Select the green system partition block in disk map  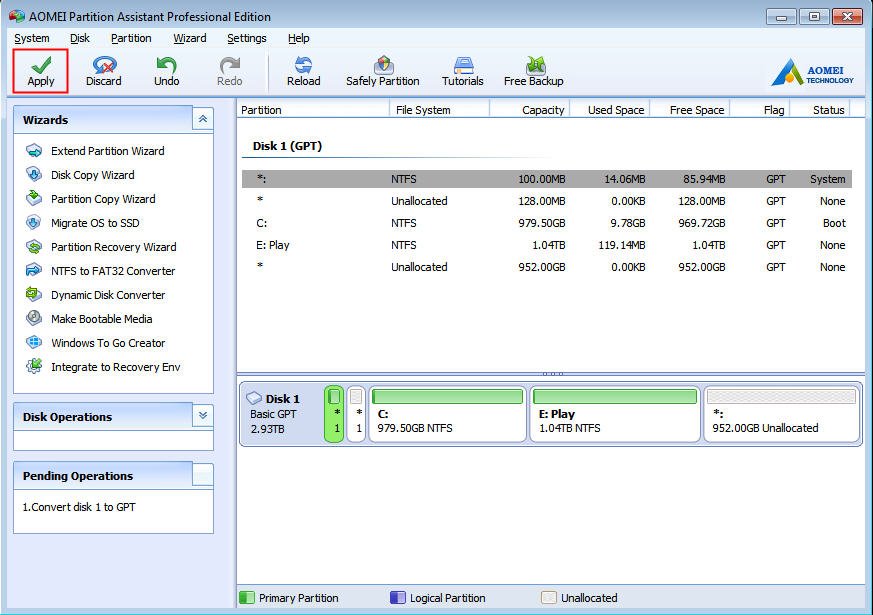click(334, 414)
